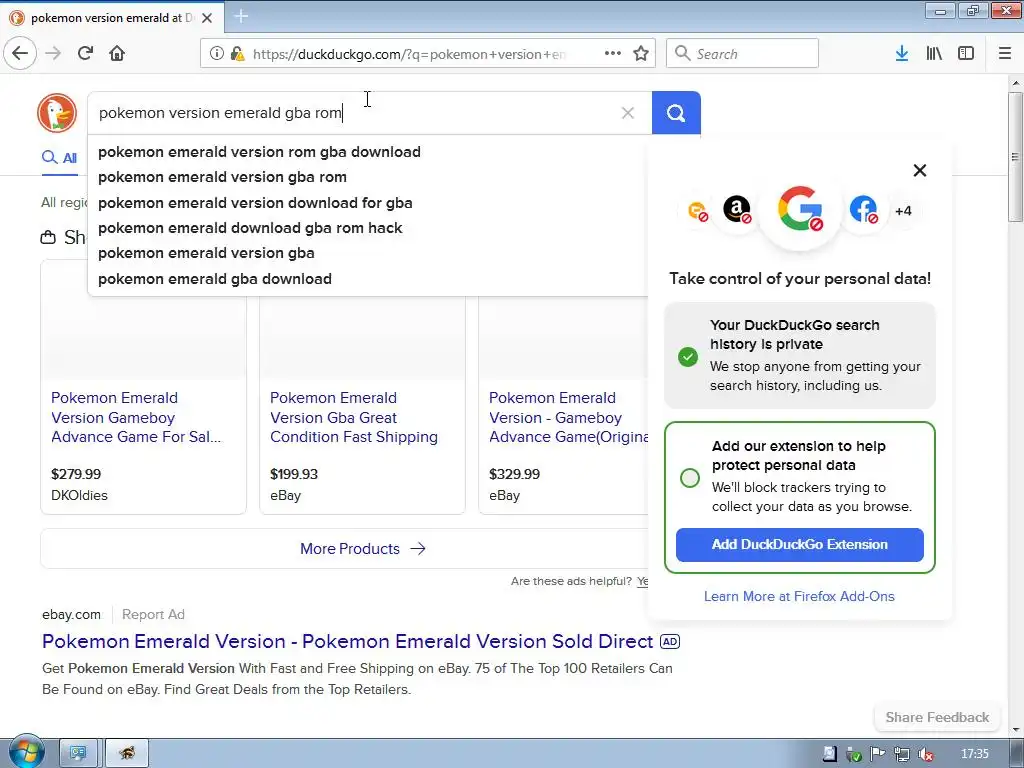
Task: Choose suggestion pokemon emerald version gba
Action: point(206,253)
